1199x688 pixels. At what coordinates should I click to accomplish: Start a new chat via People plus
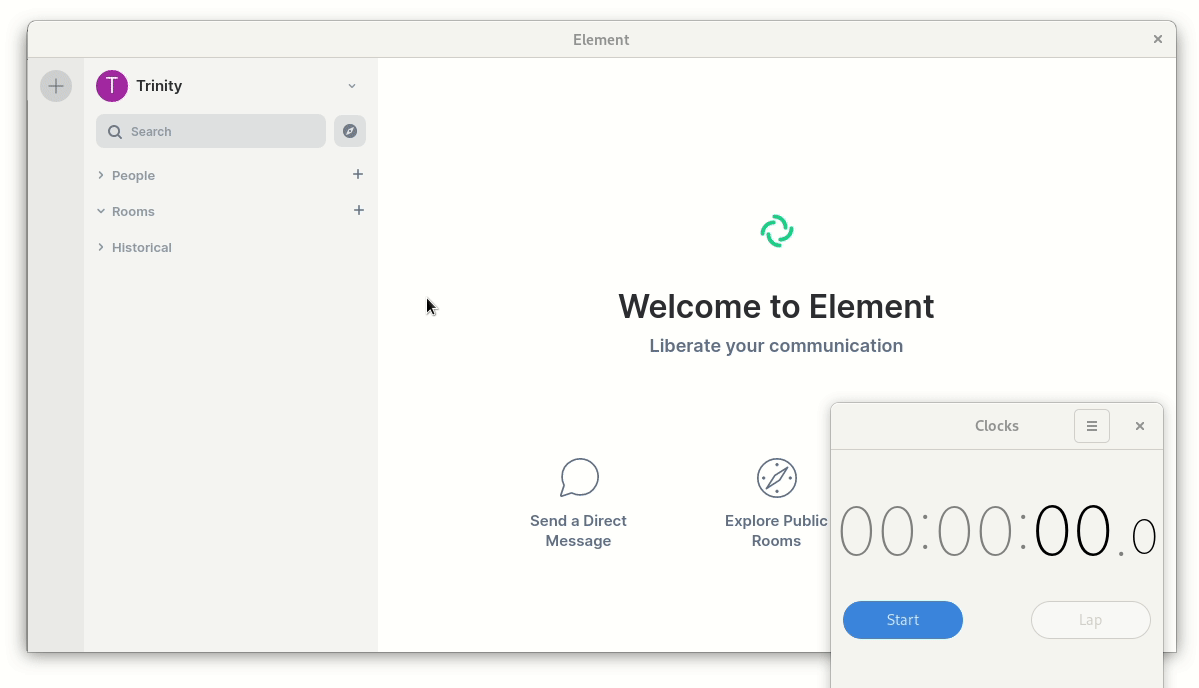tap(358, 174)
